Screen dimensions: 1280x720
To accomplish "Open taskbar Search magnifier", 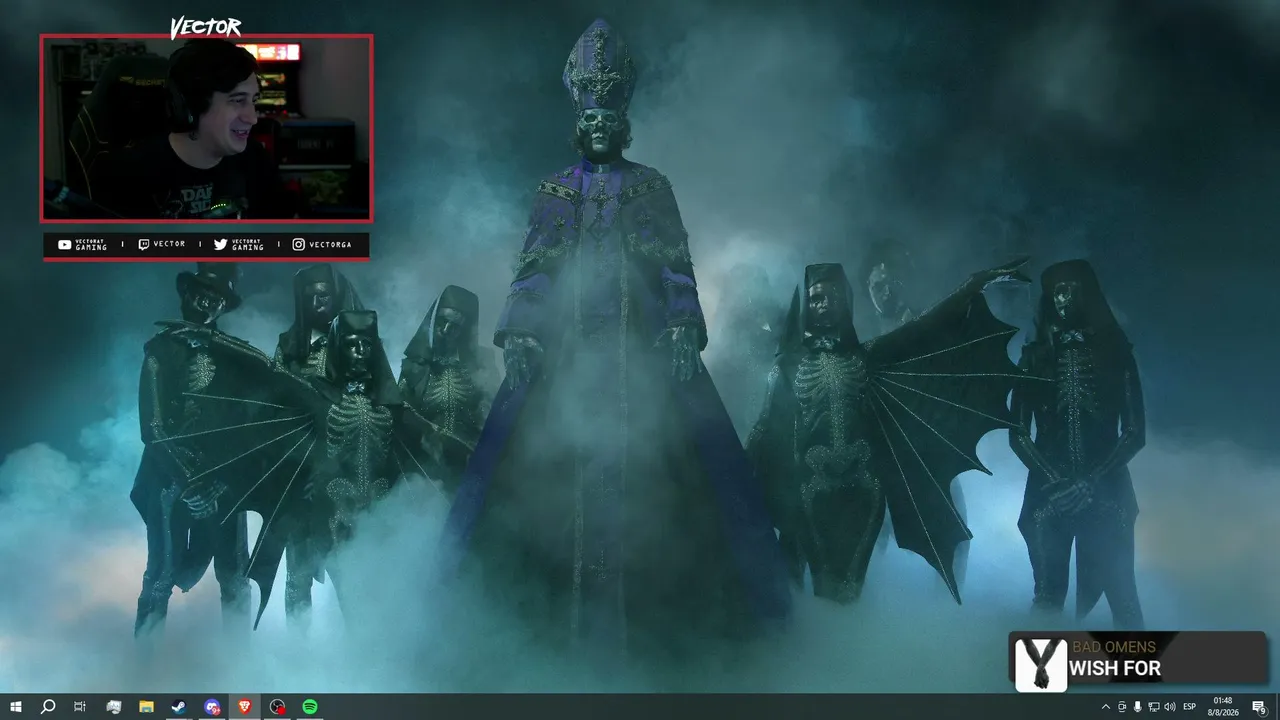I will pyautogui.click(x=47, y=707).
